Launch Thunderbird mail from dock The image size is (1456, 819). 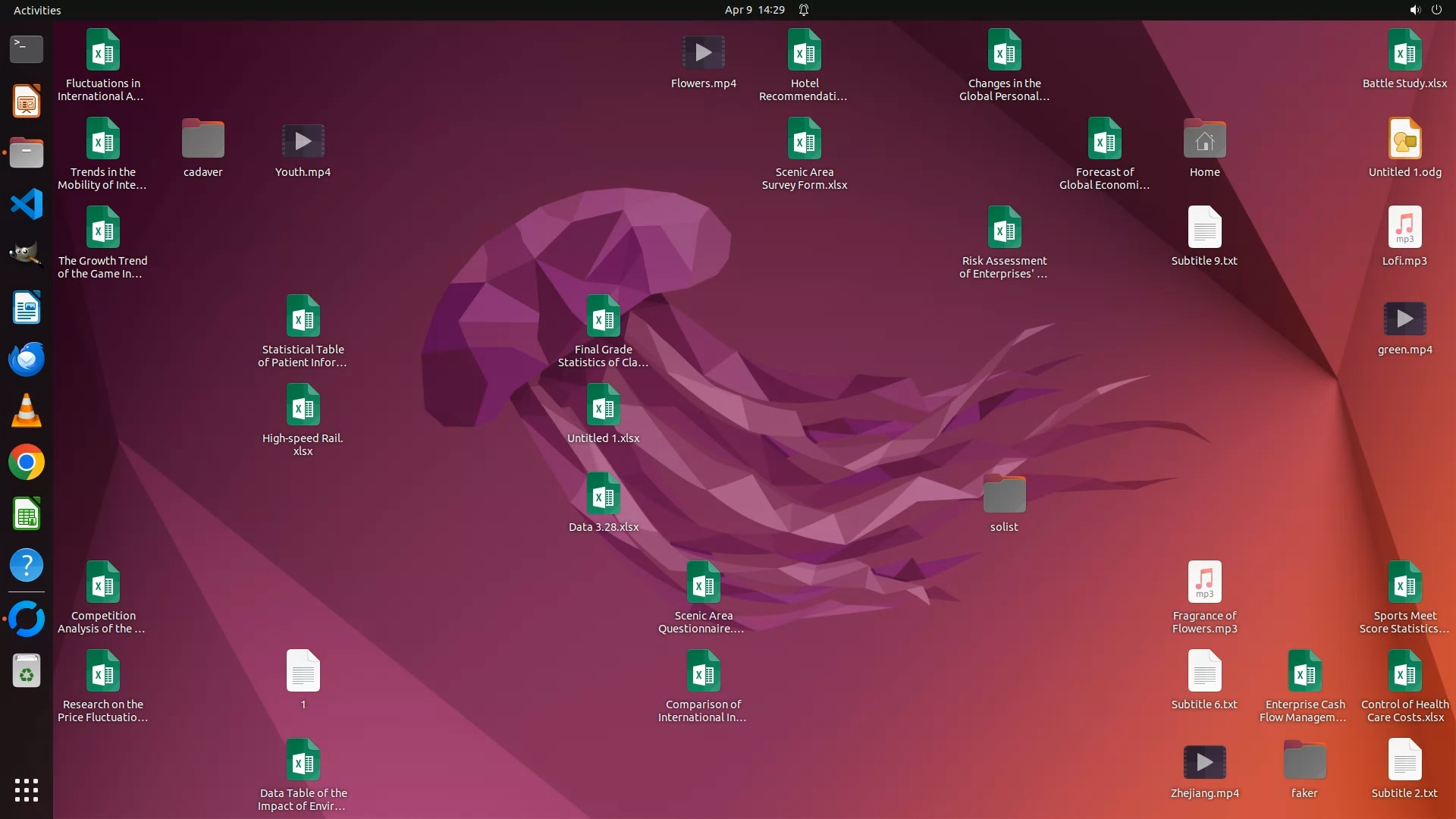click(x=27, y=359)
